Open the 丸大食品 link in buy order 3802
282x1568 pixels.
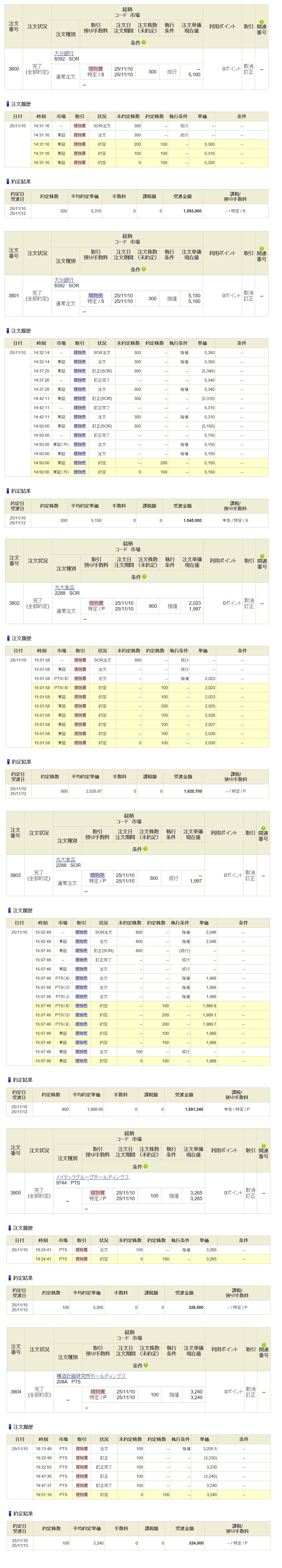[65, 587]
